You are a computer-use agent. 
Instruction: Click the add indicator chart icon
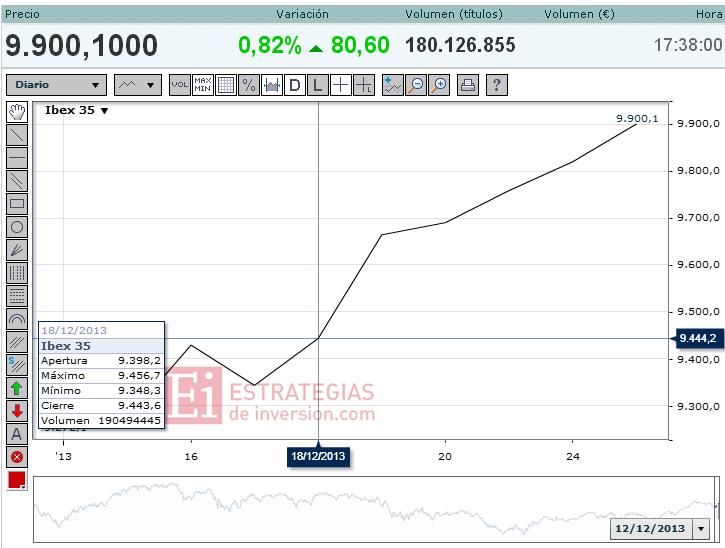tap(393, 85)
